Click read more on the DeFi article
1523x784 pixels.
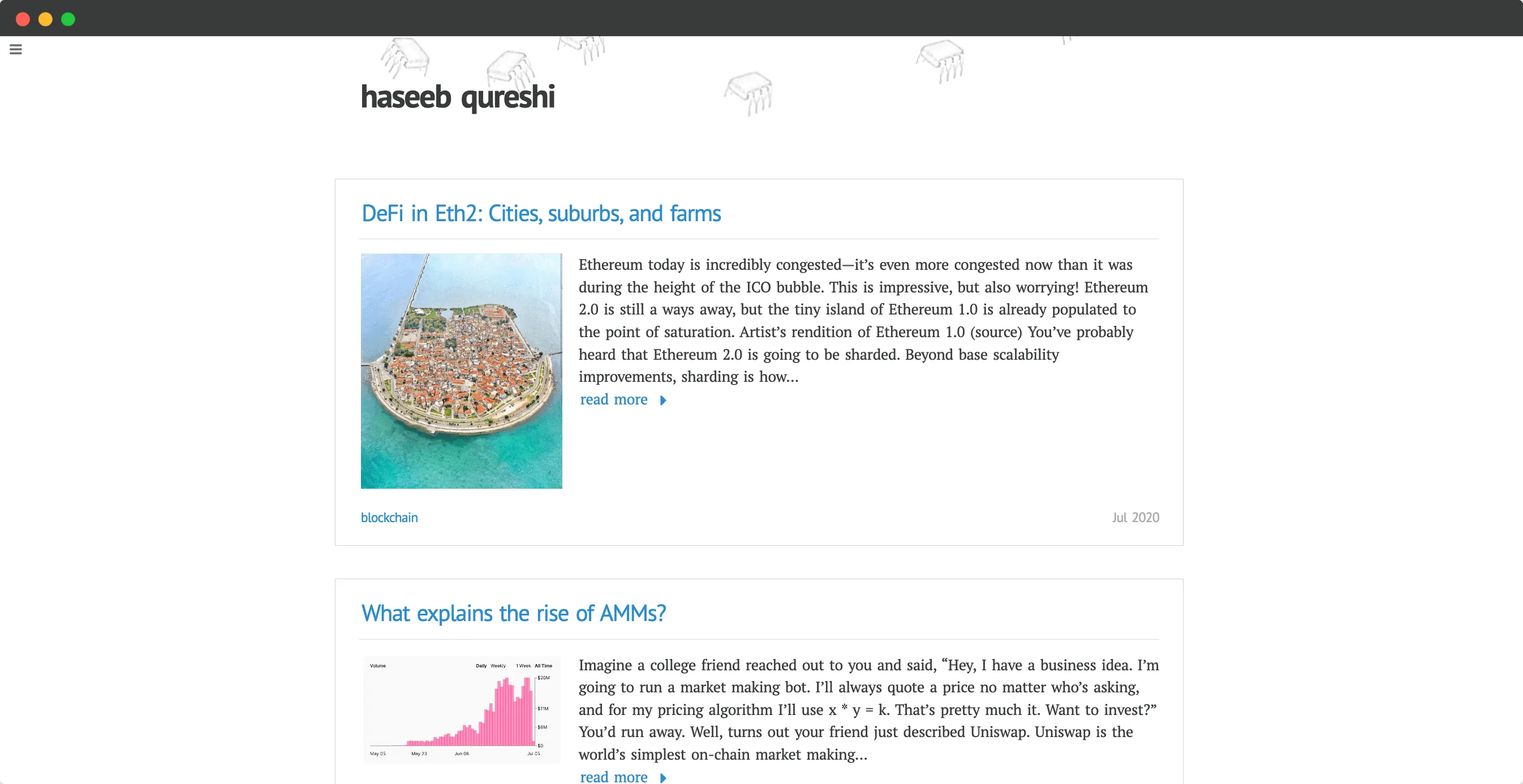pyautogui.click(x=614, y=399)
